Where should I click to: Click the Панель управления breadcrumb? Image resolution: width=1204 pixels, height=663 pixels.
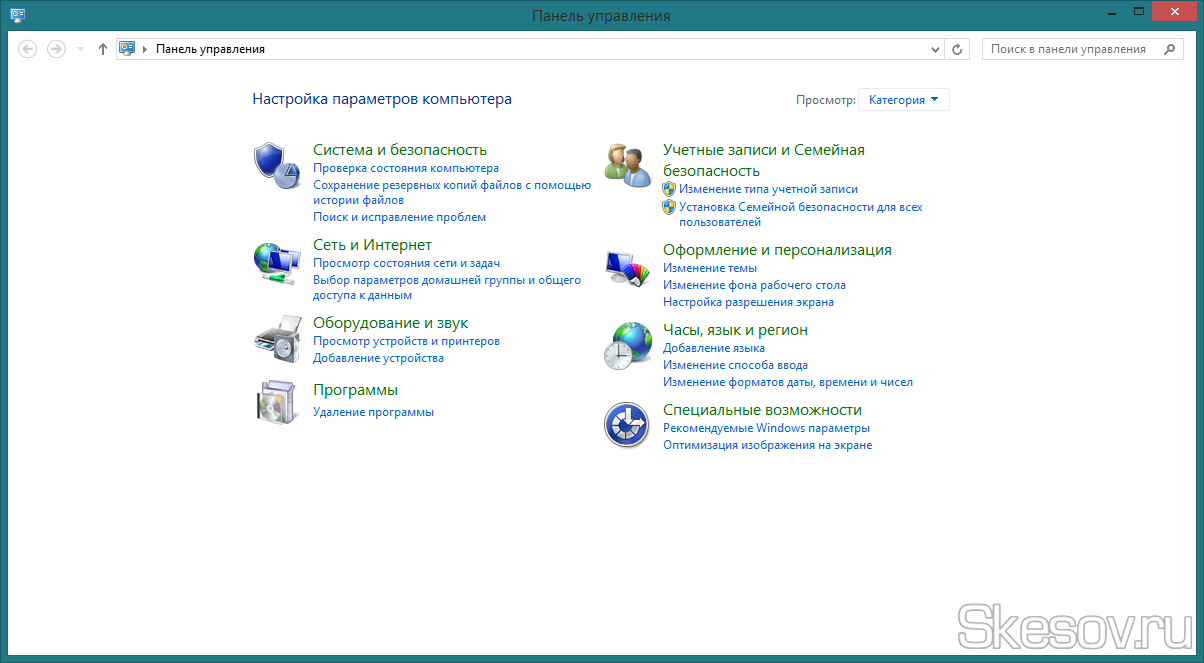coord(210,49)
